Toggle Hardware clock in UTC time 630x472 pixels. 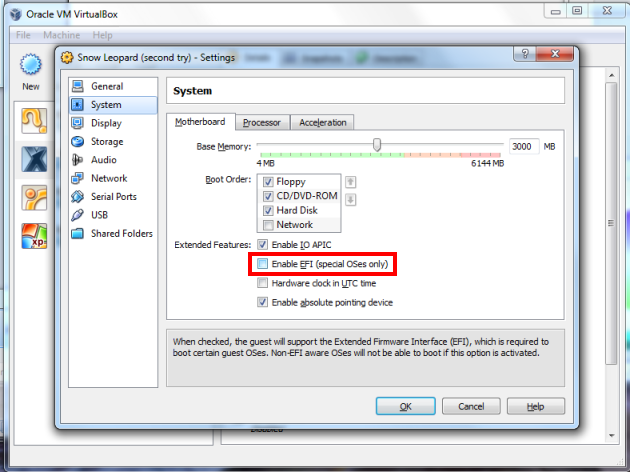pyautogui.click(x=263, y=283)
